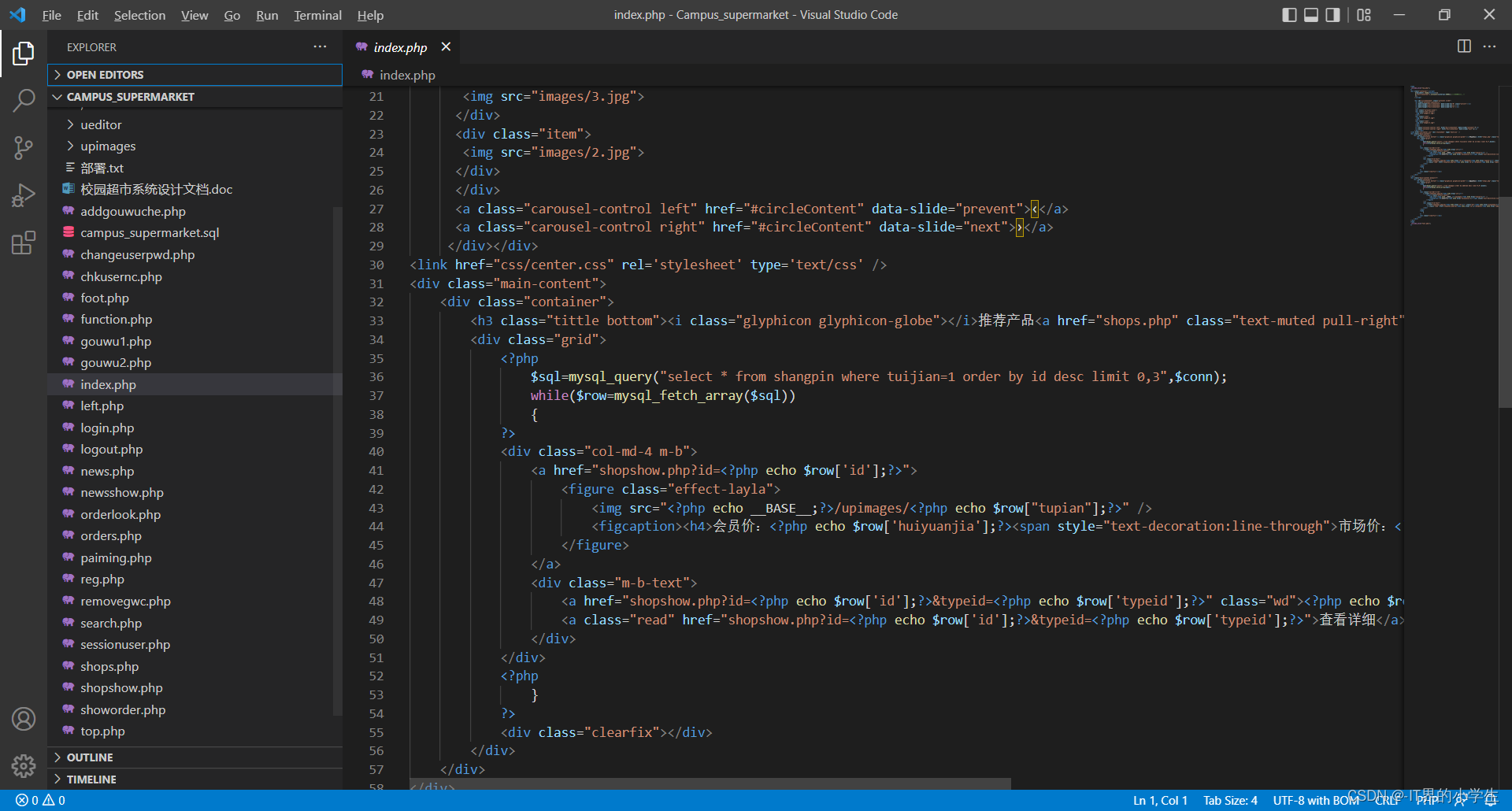Toggle the primary side bar layout button

pos(1289,15)
